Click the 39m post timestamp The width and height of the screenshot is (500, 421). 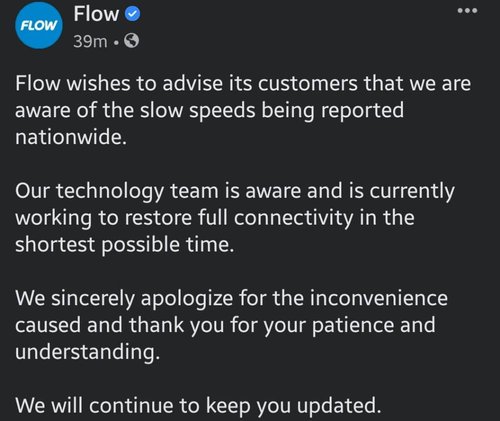(x=90, y=41)
